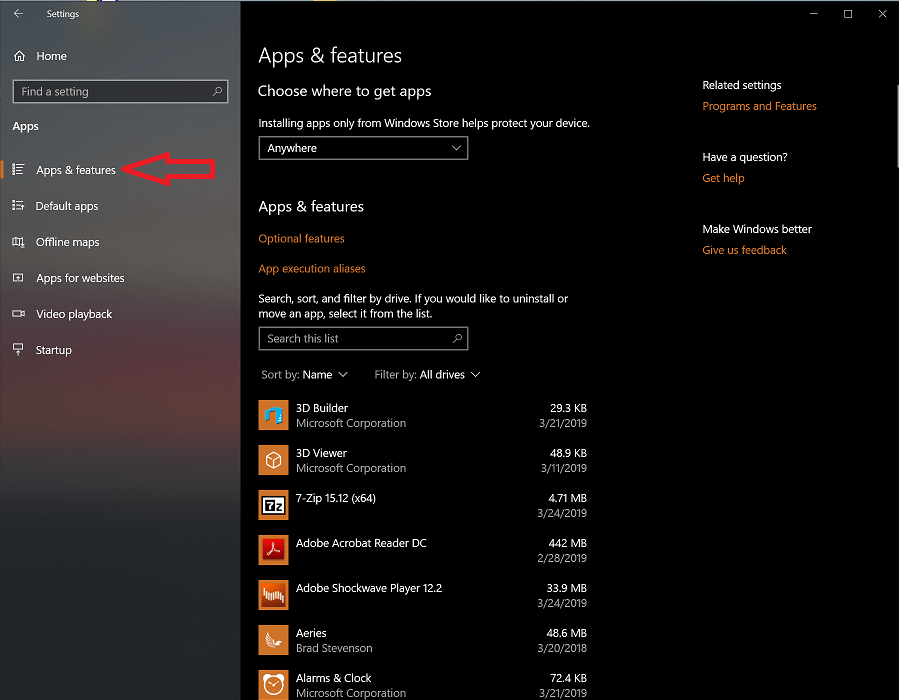Open the Sort by Name dropdown

tap(304, 374)
